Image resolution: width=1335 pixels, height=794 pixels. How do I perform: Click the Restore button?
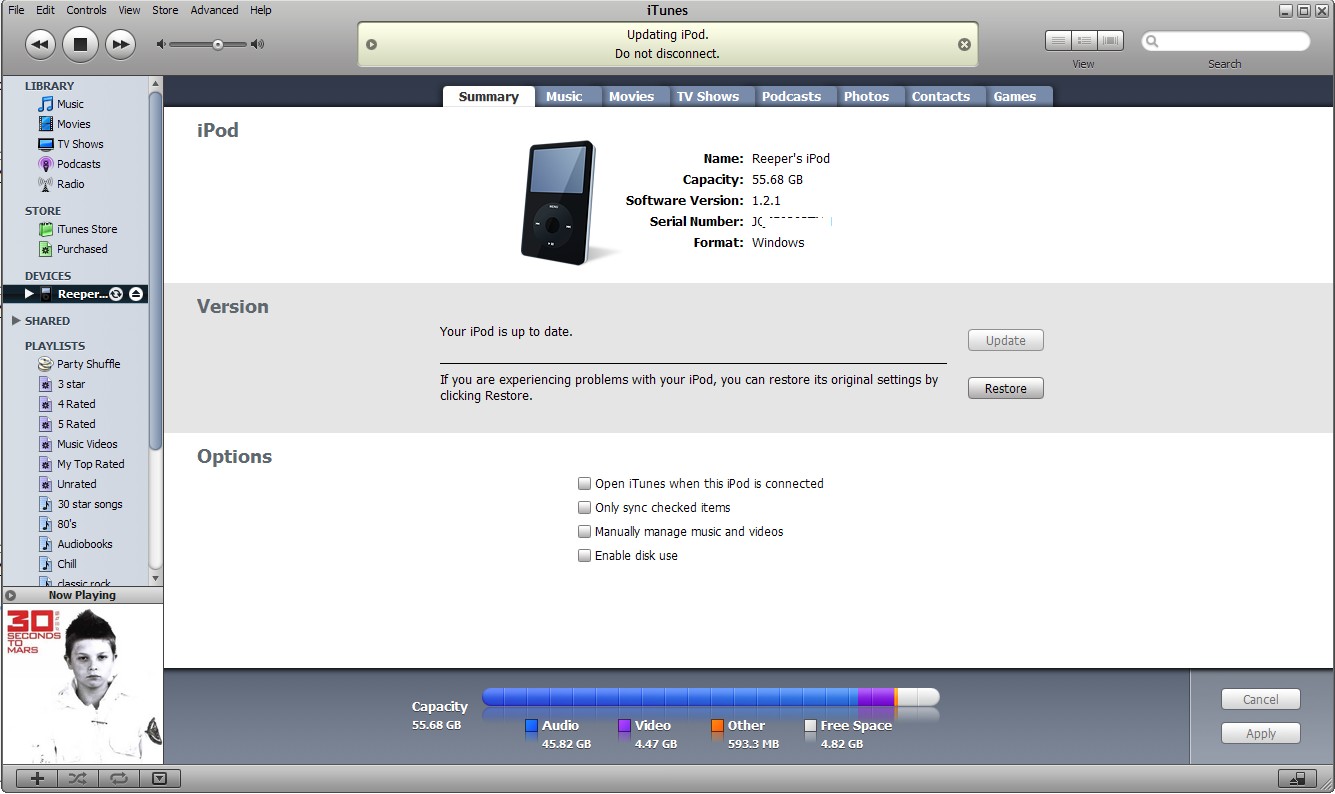(x=1006, y=388)
